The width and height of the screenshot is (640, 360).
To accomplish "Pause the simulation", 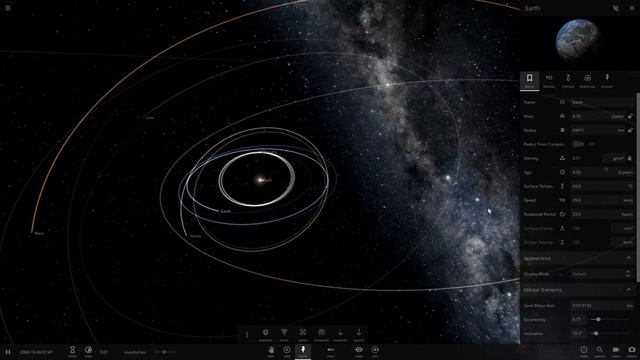I will coord(8,352).
